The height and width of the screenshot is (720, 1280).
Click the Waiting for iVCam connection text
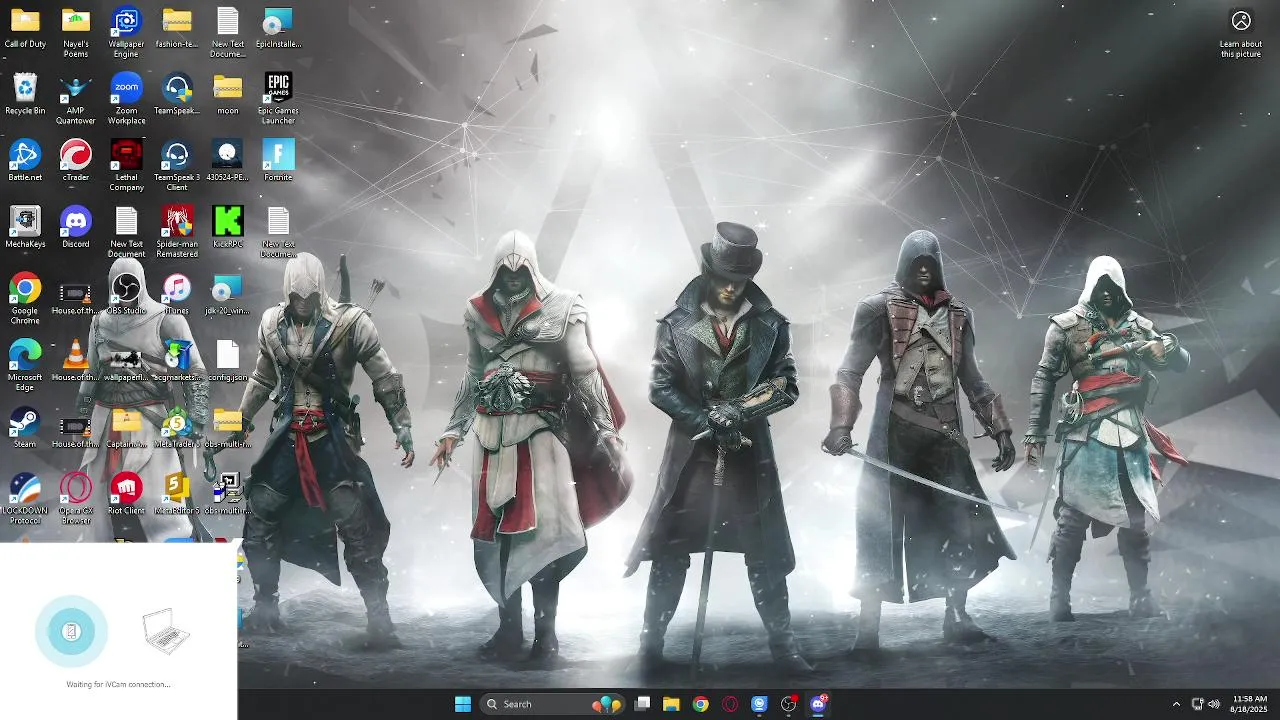(118, 685)
